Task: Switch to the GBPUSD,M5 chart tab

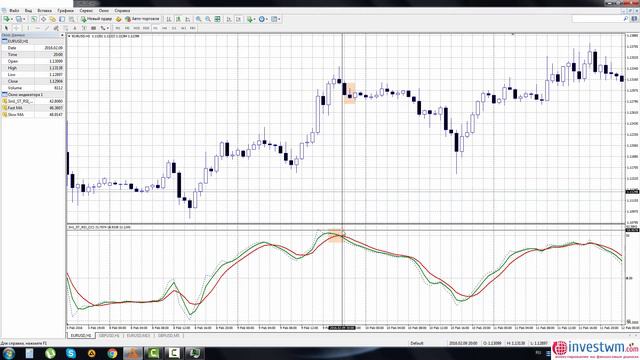Action: (x=169, y=336)
